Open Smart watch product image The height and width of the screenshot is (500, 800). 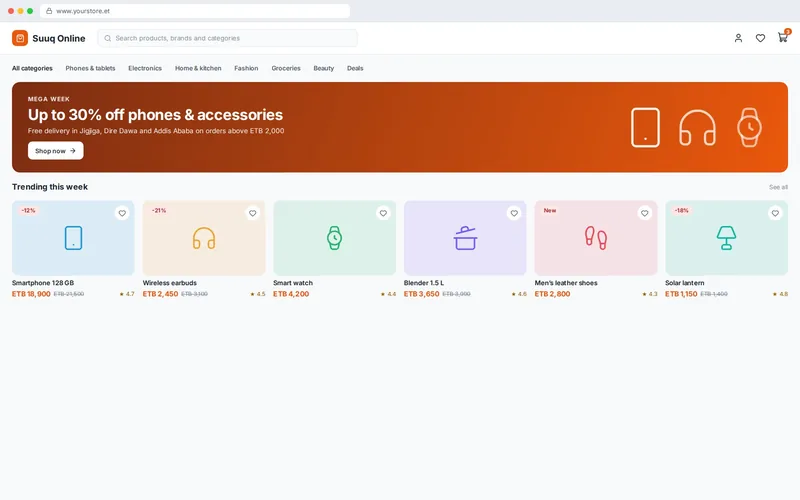[x=335, y=238]
